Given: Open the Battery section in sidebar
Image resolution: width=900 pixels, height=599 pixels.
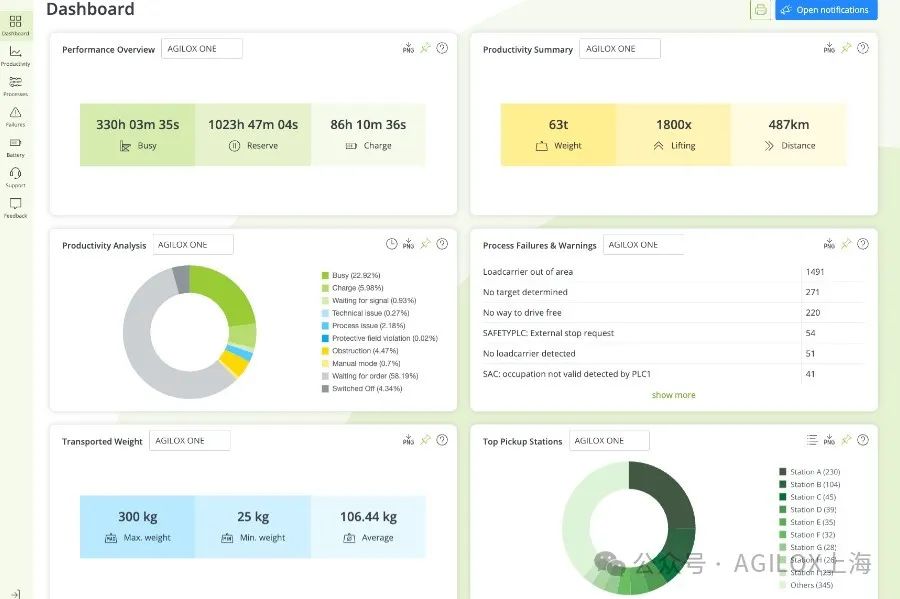Looking at the screenshot, I should coord(15,146).
